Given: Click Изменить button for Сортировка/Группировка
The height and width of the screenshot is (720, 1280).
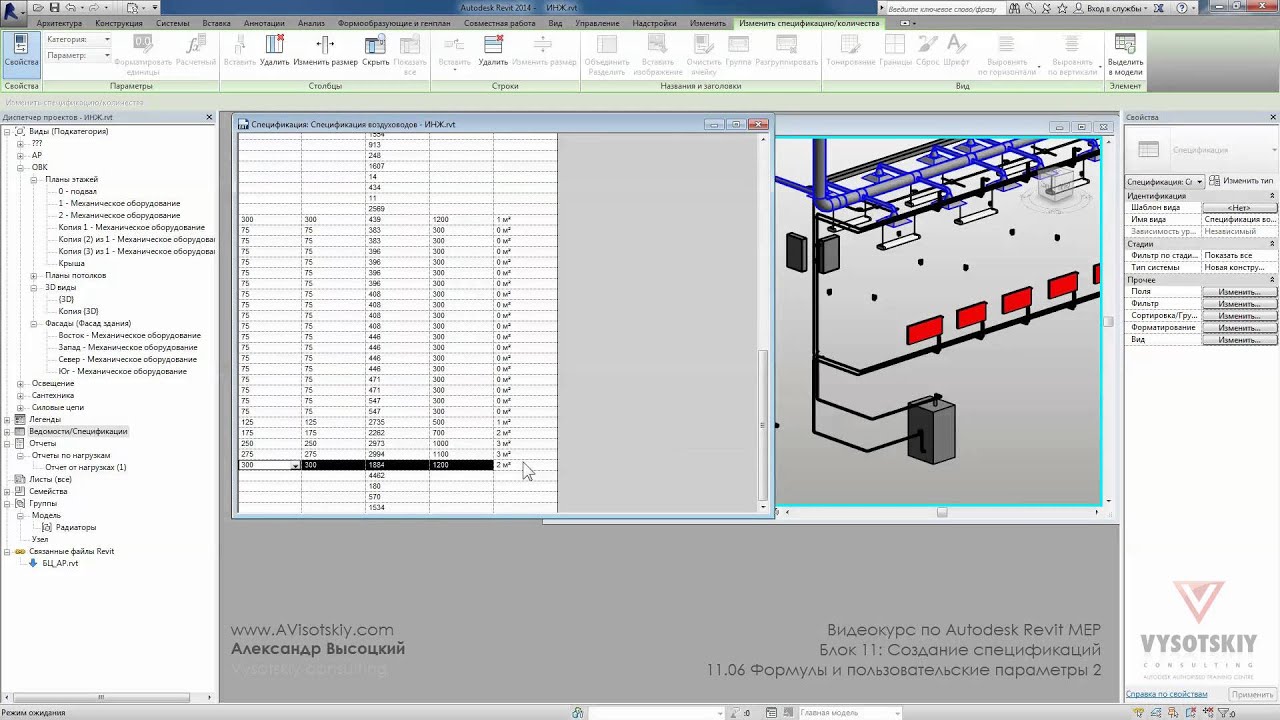Looking at the screenshot, I should click(x=1239, y=316).
